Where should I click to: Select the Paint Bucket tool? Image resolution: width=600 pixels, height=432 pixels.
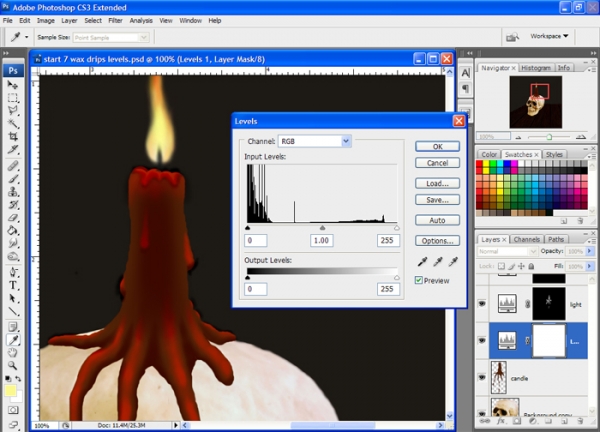click(x=13, y=230)
